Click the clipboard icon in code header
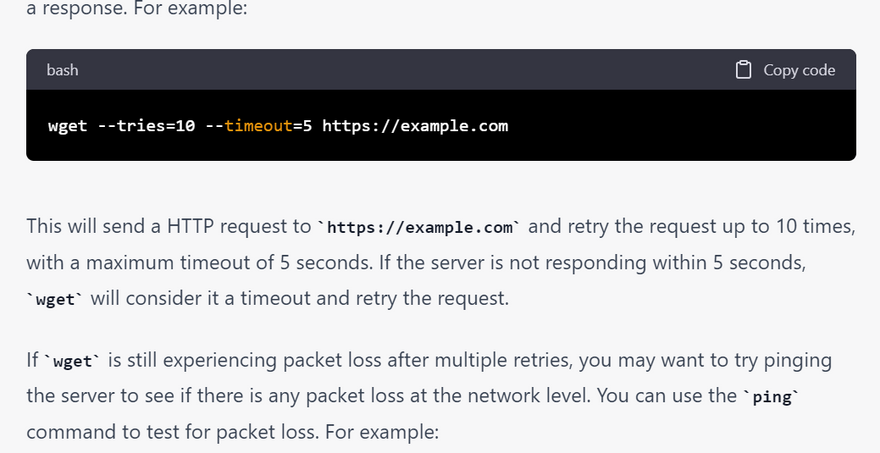Viewport: 880px width, 453px height. [743, 70]
